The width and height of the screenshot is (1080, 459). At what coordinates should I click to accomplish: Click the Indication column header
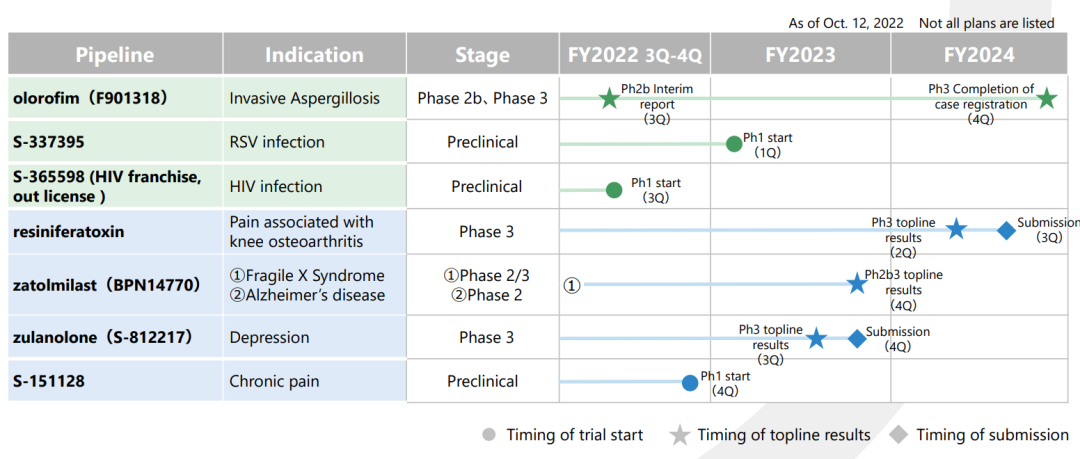click(314, 55)
